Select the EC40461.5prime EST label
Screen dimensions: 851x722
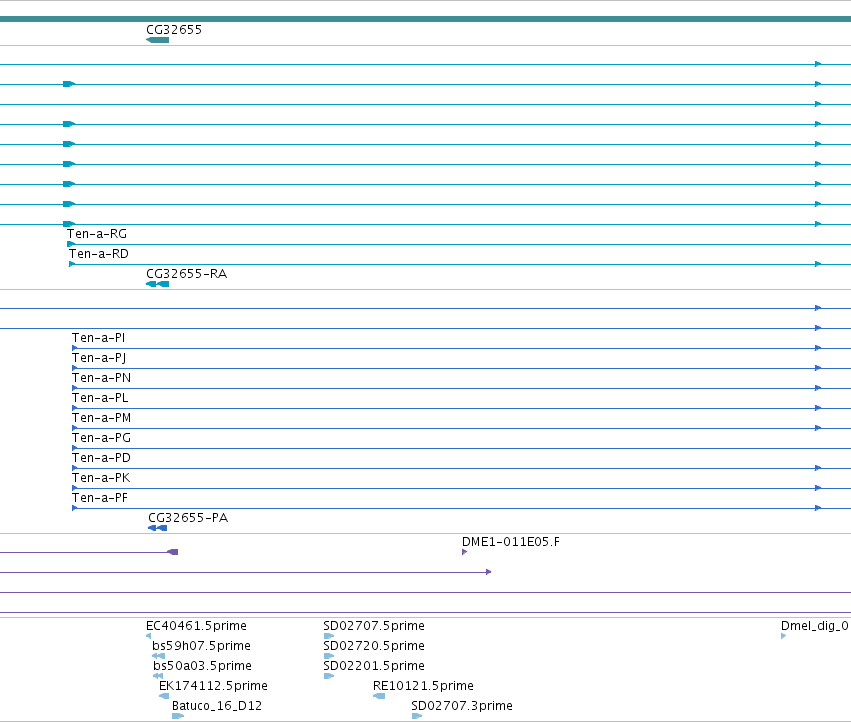(x=196, y=626)
